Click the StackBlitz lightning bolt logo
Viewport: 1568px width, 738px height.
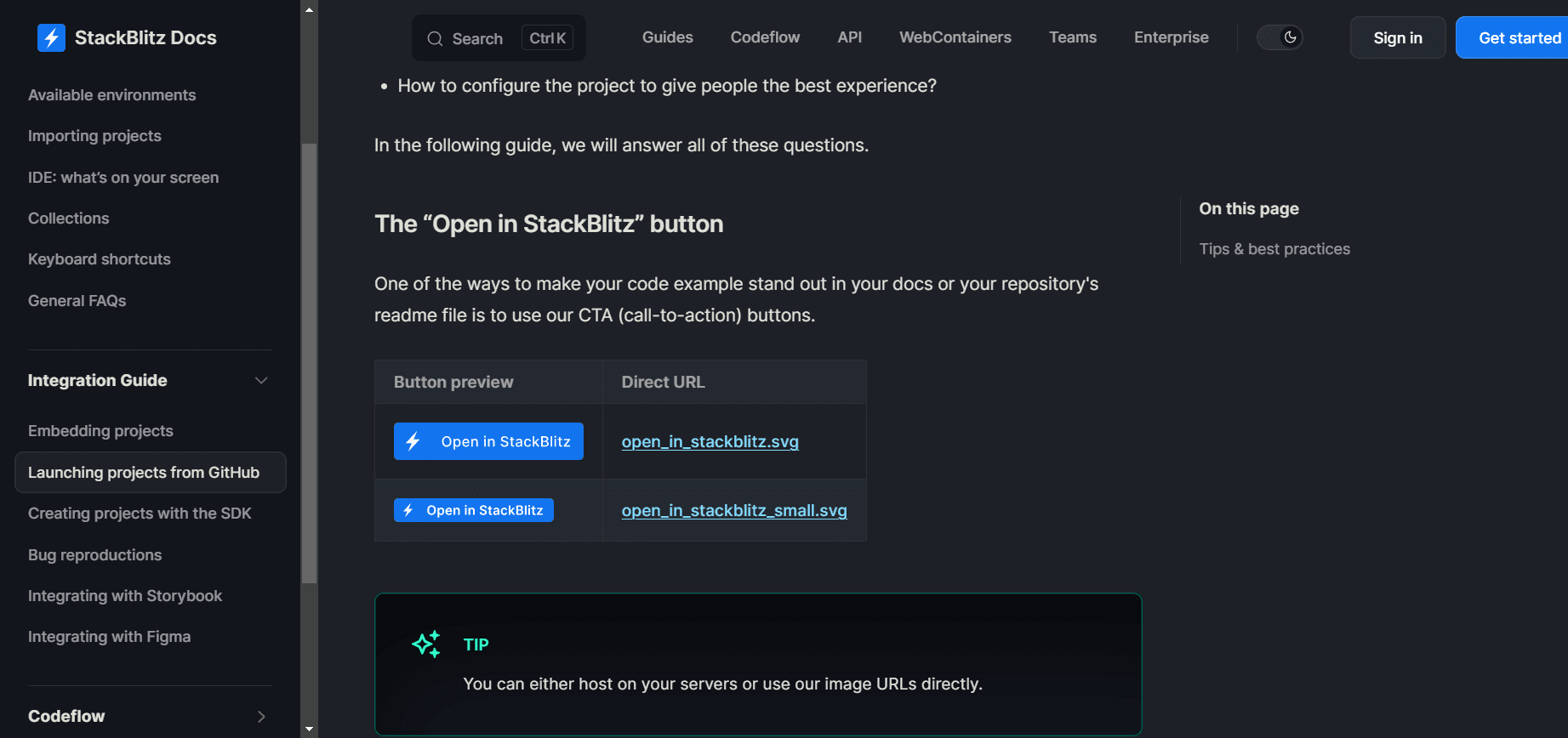51,37
